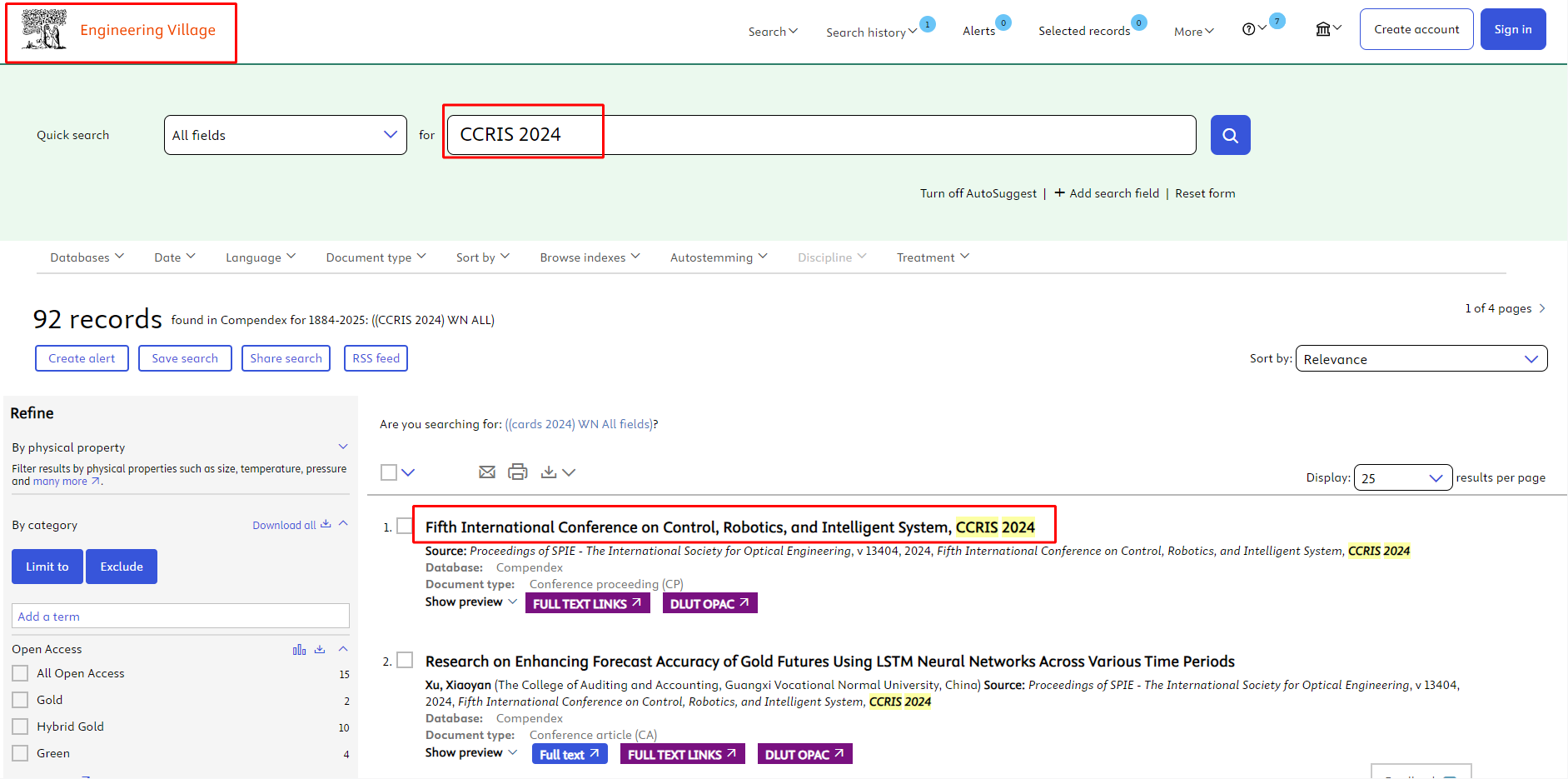Open the Search history menu
Screen dimensions: 1568x779
tap(871, 32)
